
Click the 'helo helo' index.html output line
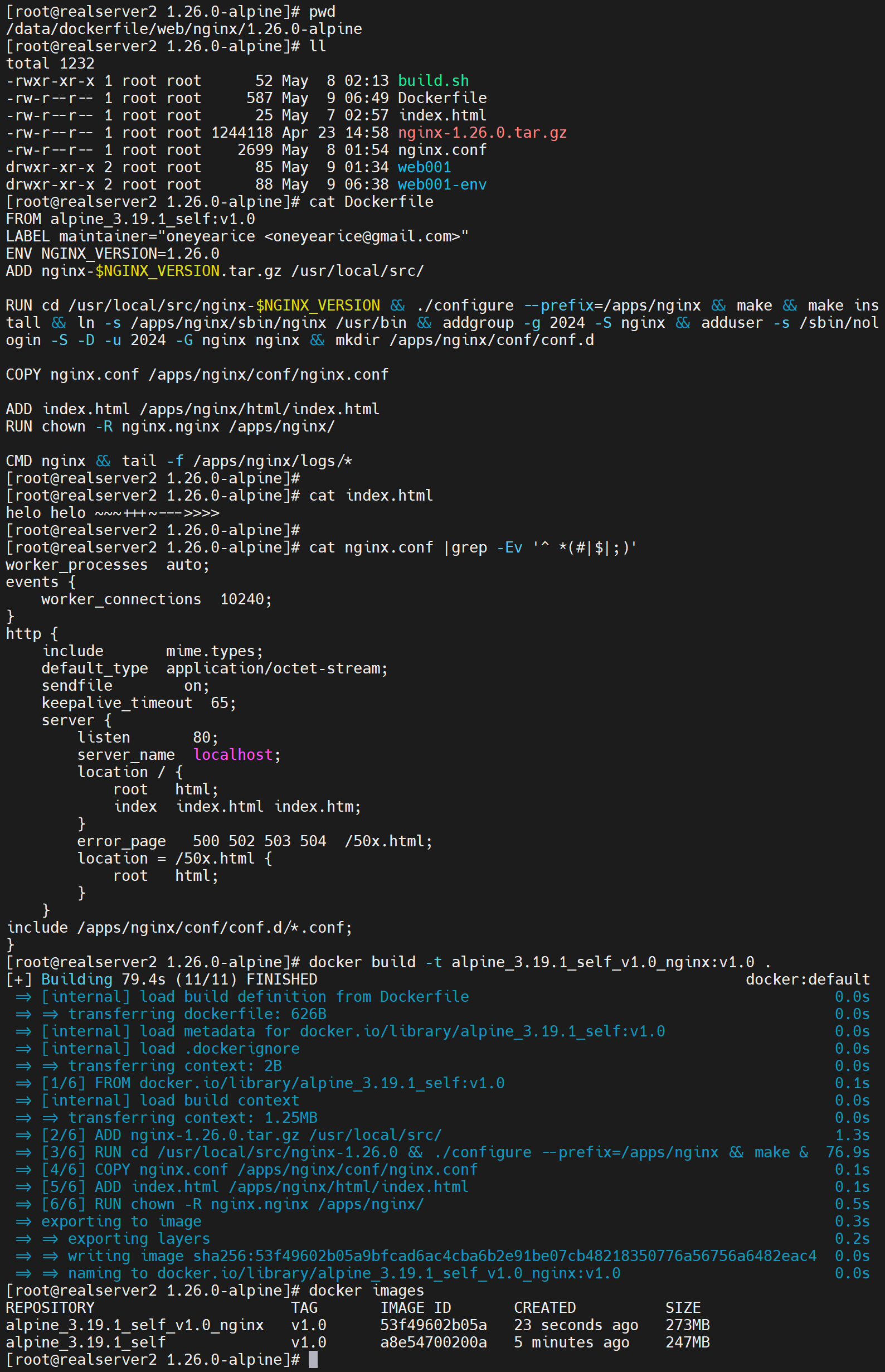[113, 513]
